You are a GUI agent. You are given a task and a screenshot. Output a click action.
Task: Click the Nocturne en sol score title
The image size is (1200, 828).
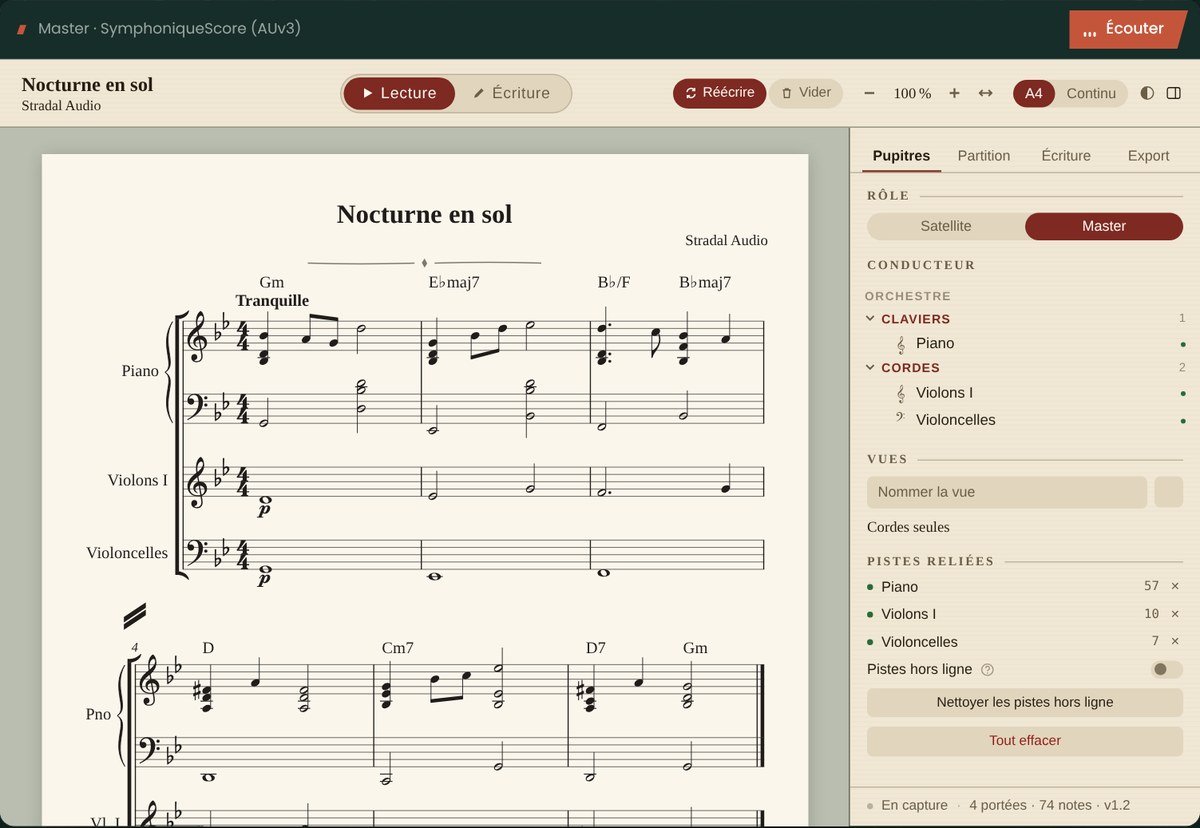point(424,214)
